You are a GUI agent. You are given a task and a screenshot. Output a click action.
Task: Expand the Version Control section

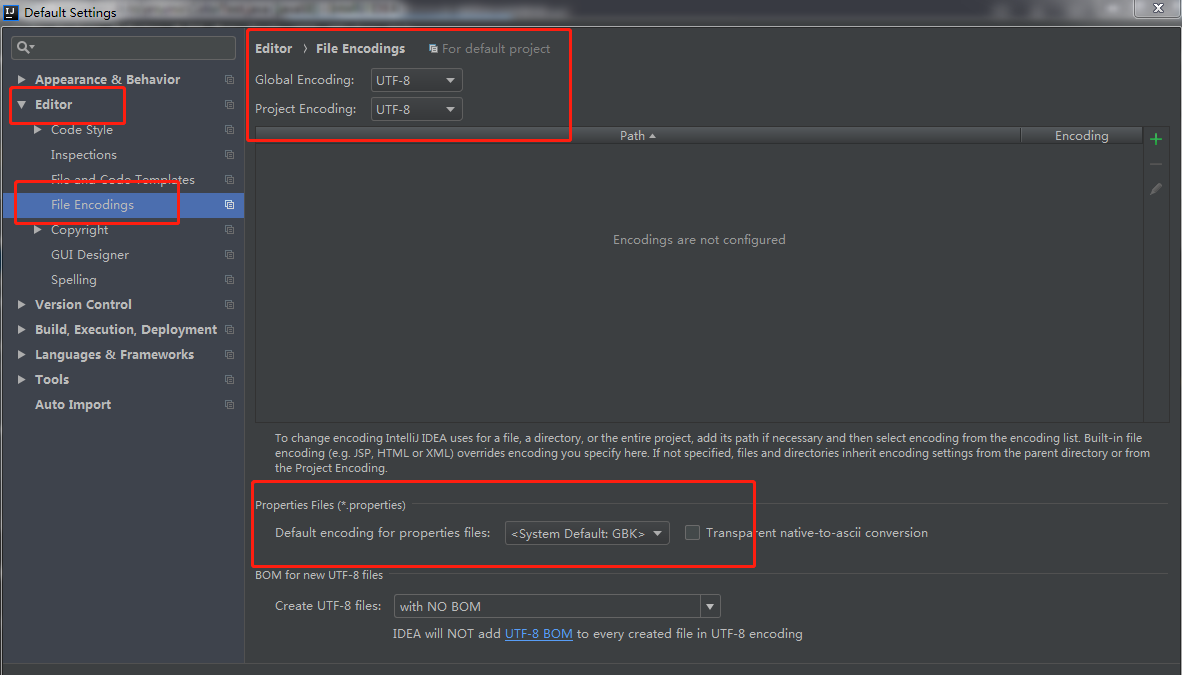(x=21, y=304)
